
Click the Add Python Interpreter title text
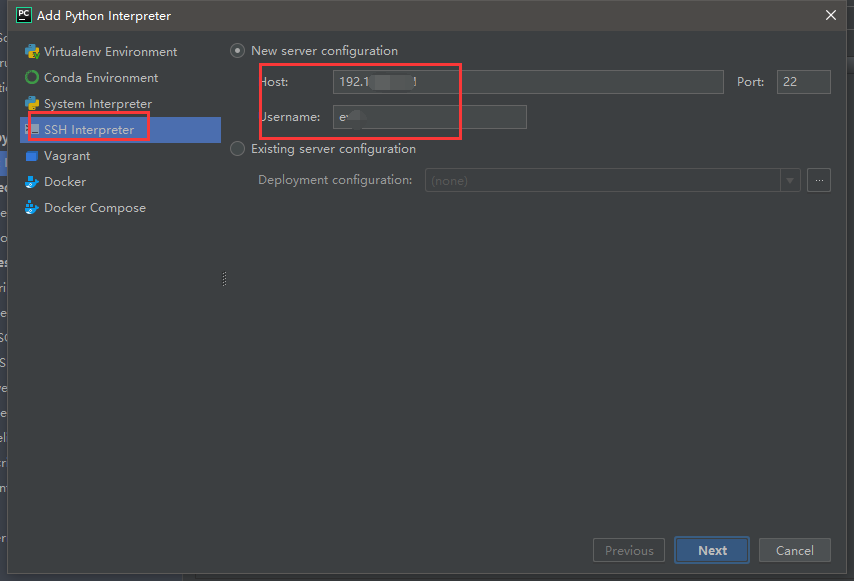tap(104, 16)
